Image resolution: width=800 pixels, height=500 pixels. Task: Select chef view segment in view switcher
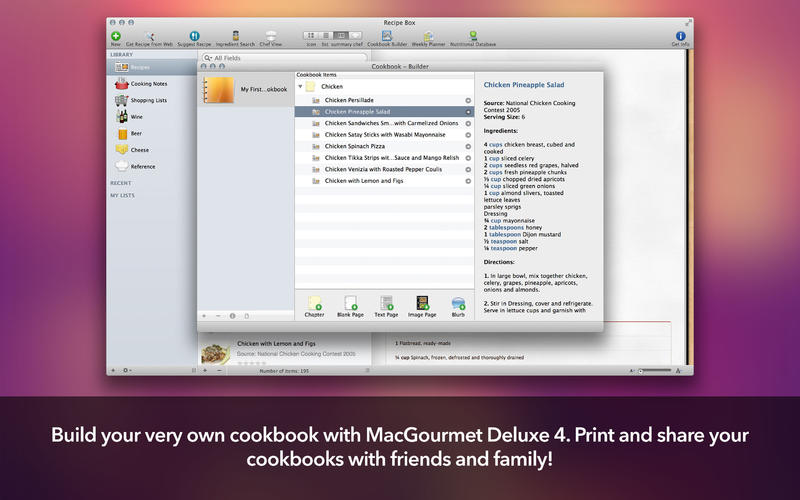click(x=355, y=35)
